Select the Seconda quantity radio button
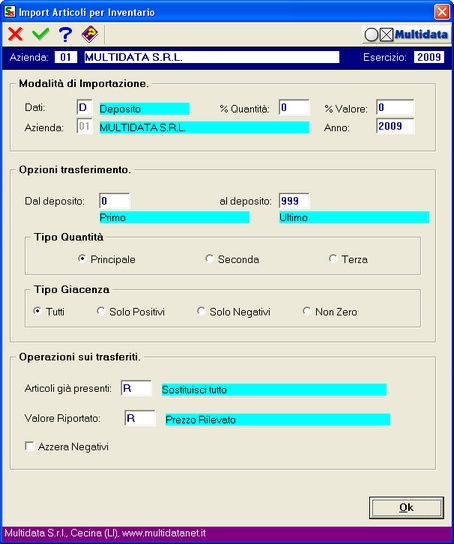 [209, 259]
